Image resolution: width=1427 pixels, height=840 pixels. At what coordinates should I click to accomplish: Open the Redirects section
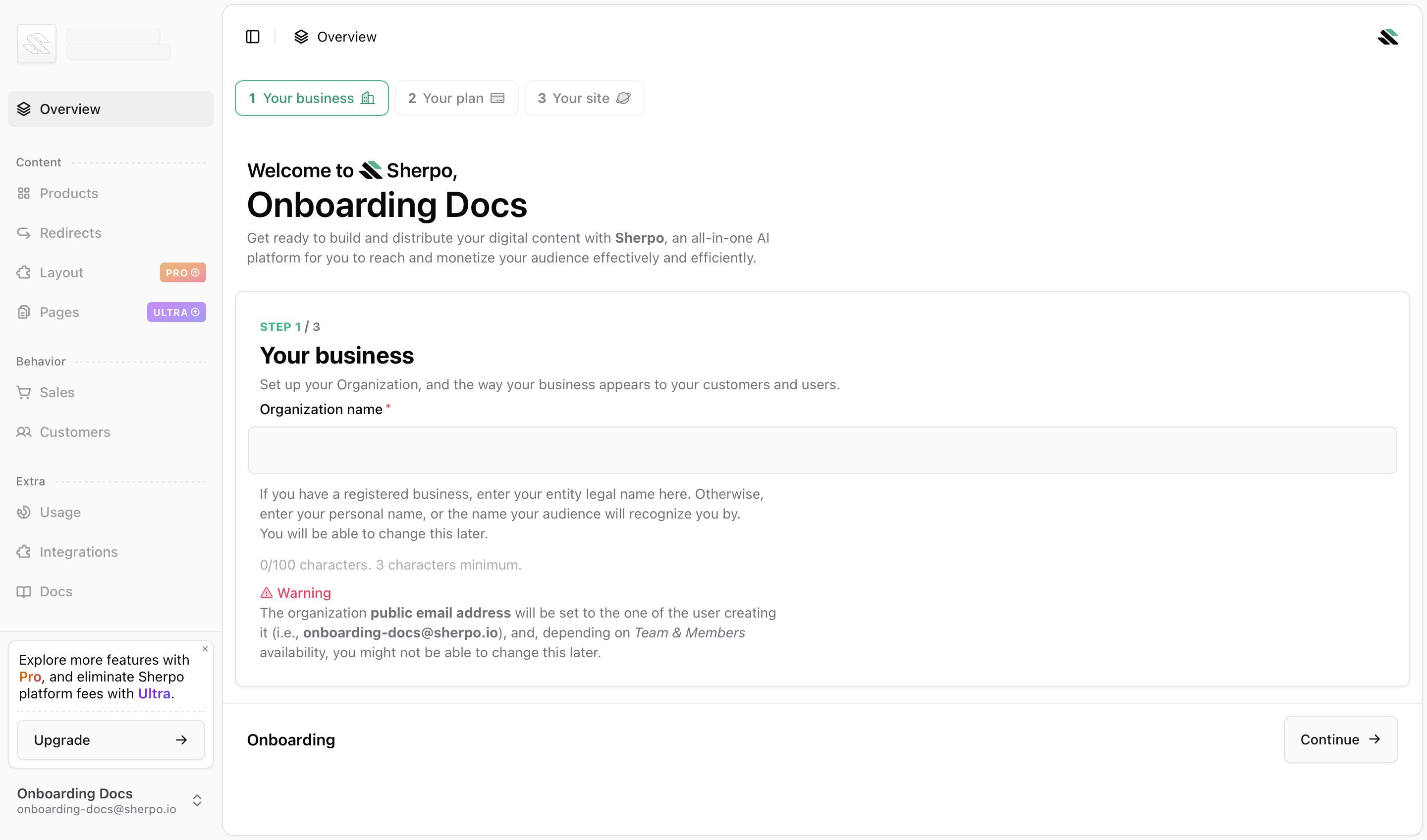tap(70, 233)
